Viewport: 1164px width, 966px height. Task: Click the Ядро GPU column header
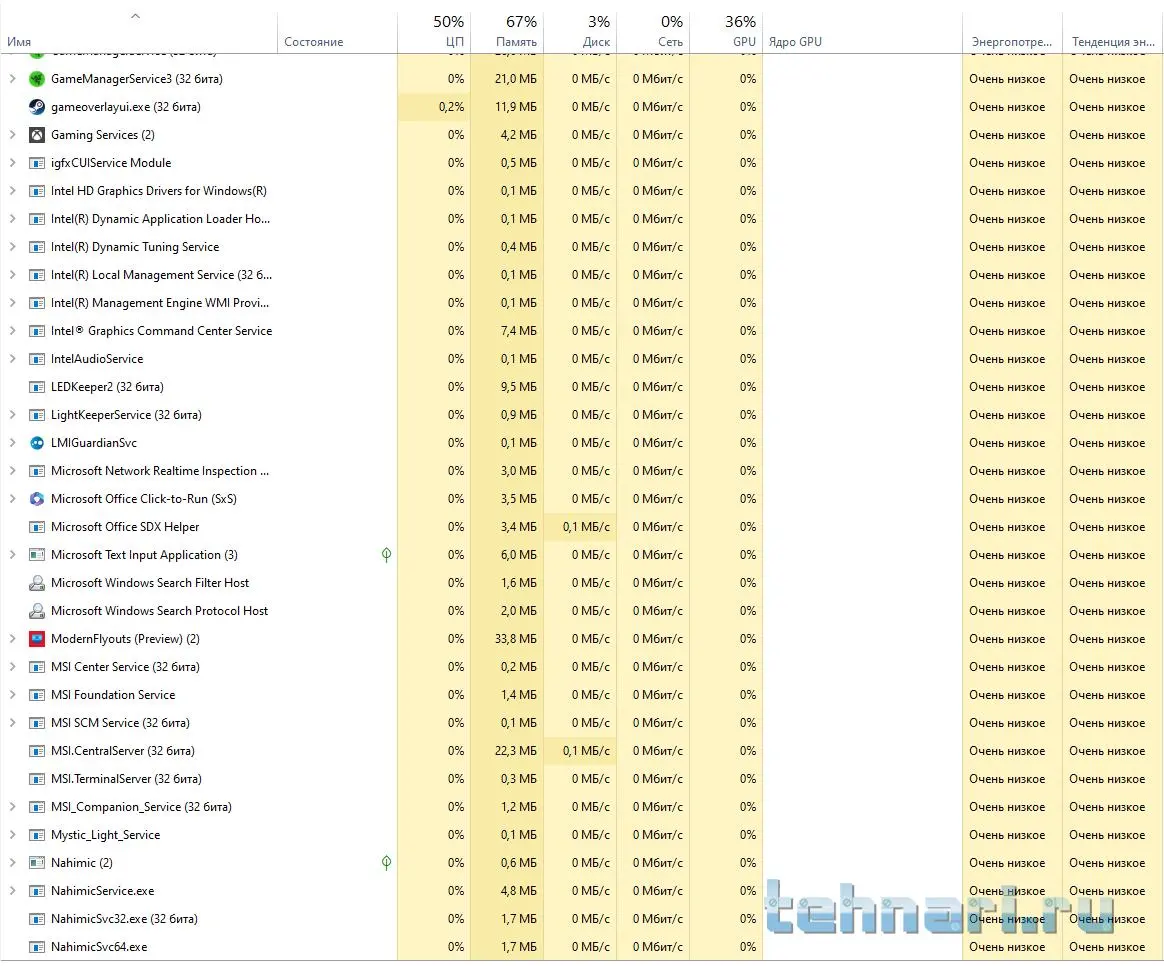[x=863, y=33]
